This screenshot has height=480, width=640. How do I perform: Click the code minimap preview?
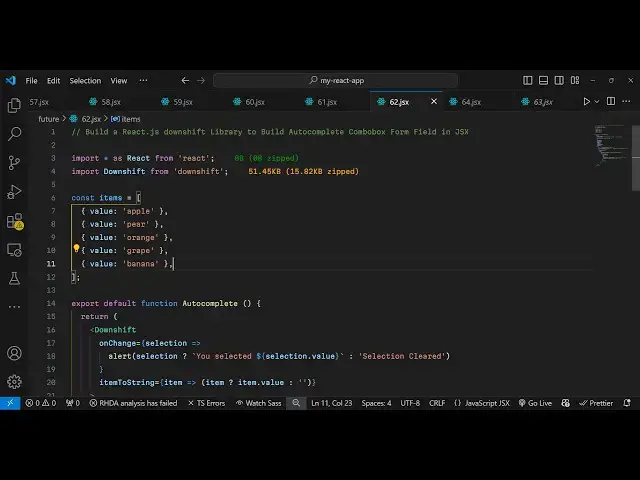[611, 145]
